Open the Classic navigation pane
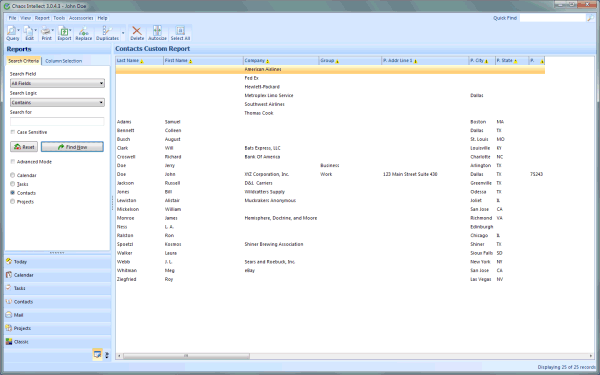This screenshot has height=375, width=600. pos(58,342)
